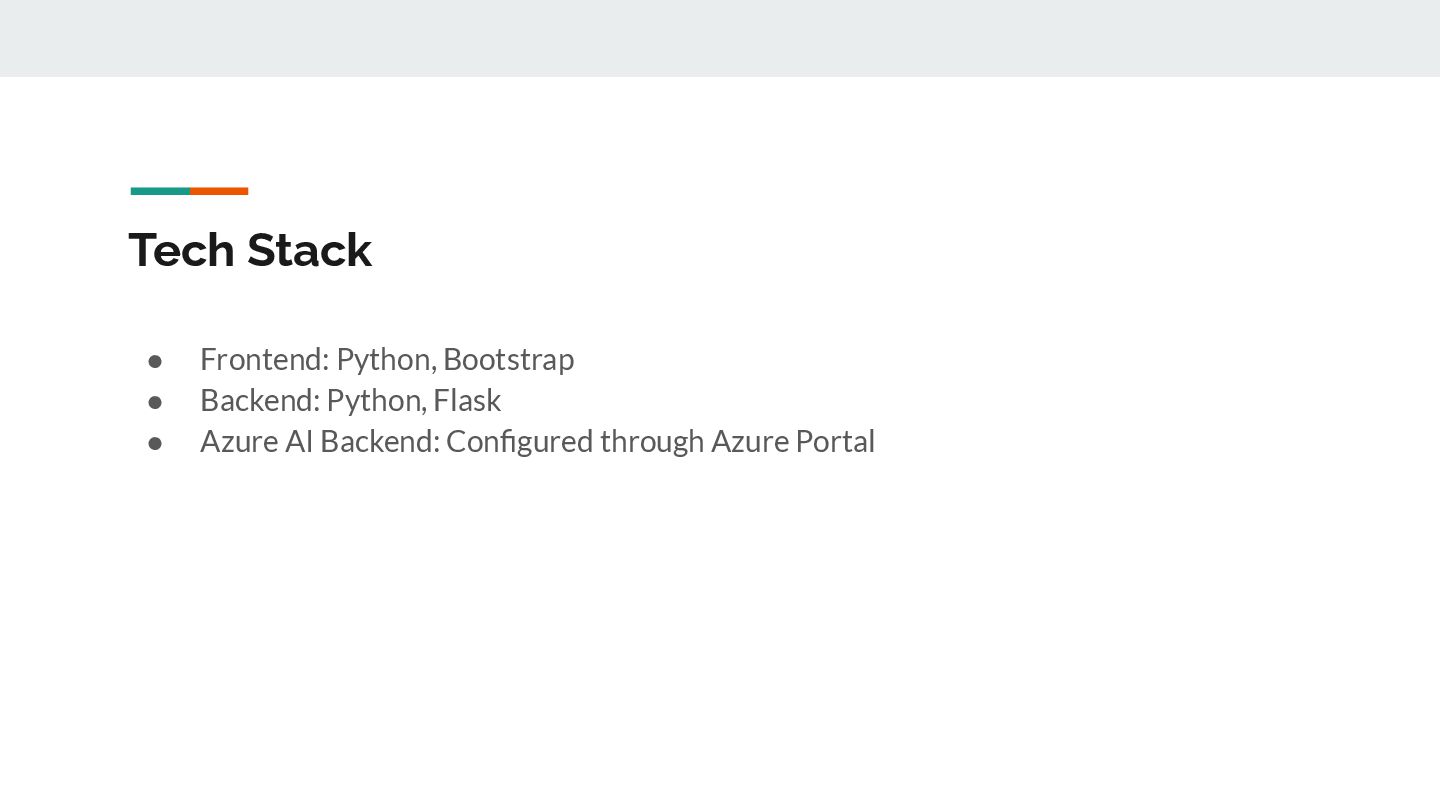Image resolution: width=1440 pixels, height=810 pixels.
Task: Click Backend: in the Azure AI bullet
Action: pos(380,441)
